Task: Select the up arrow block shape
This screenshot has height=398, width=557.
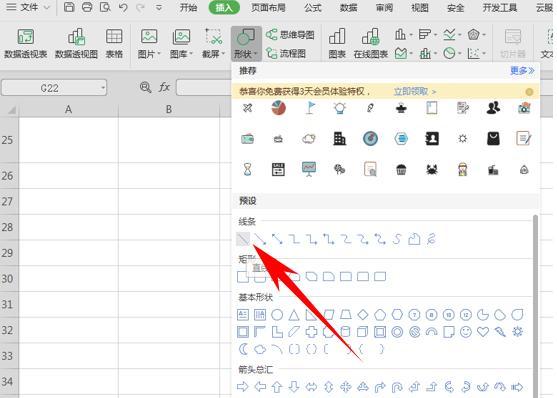Action: tap(277, 387)
